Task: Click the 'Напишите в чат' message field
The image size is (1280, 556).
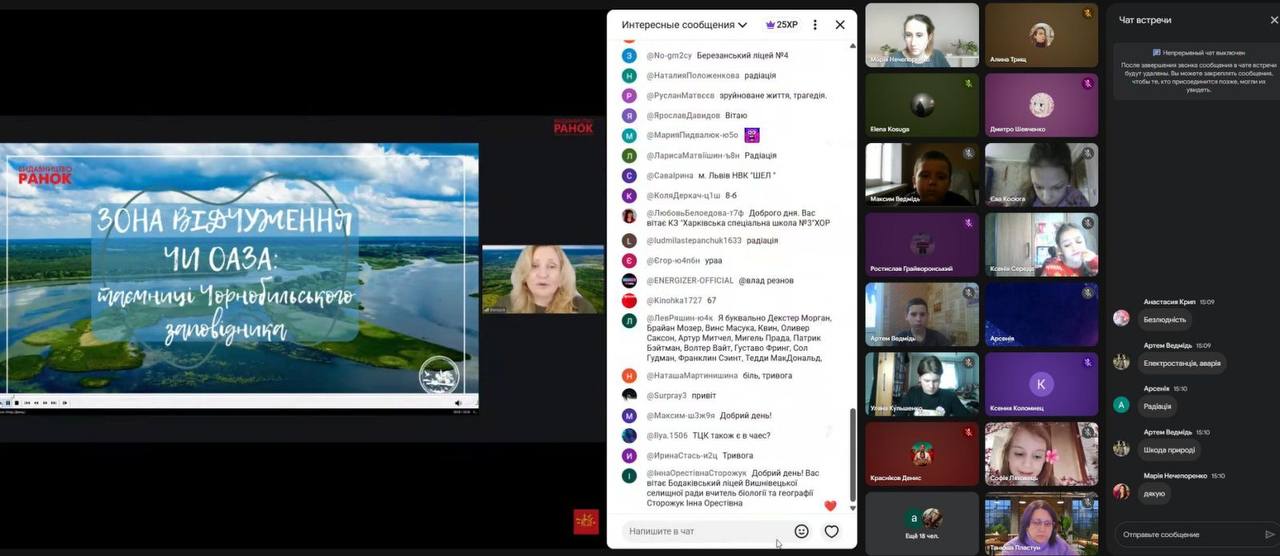Action: click(x=700, y=531)
